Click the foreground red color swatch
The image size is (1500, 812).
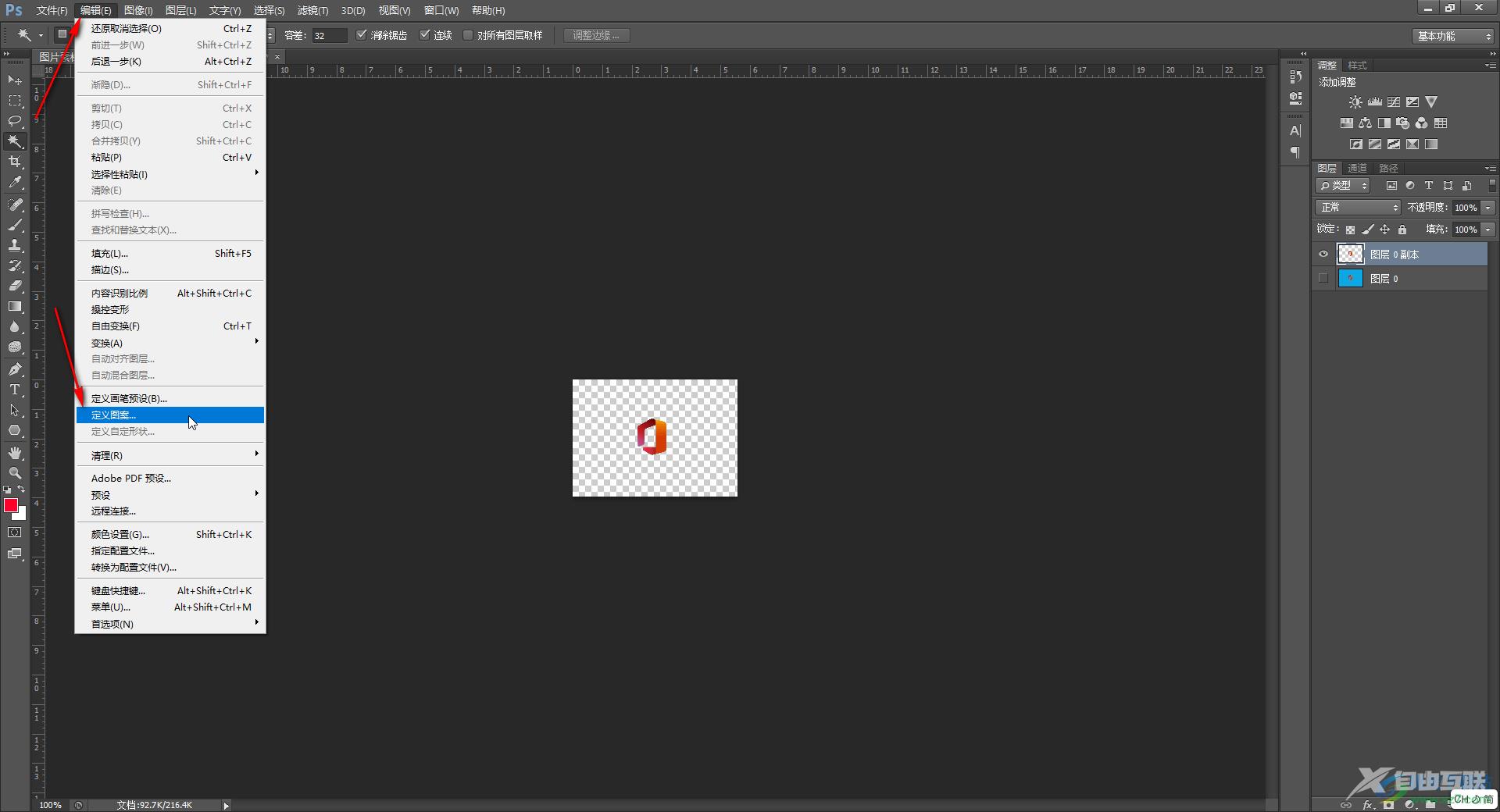[11, 505]
